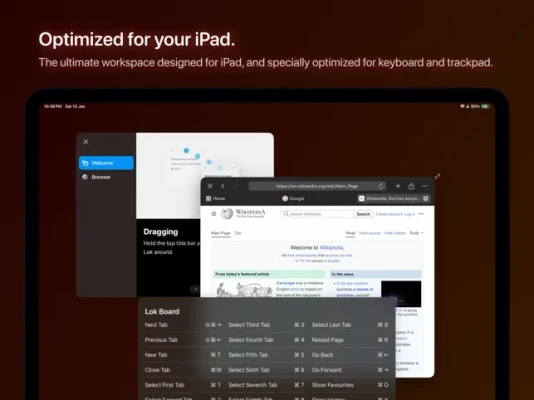
Task: Close the Wikipedia tab with its X
Action: [x=425, y=198]
